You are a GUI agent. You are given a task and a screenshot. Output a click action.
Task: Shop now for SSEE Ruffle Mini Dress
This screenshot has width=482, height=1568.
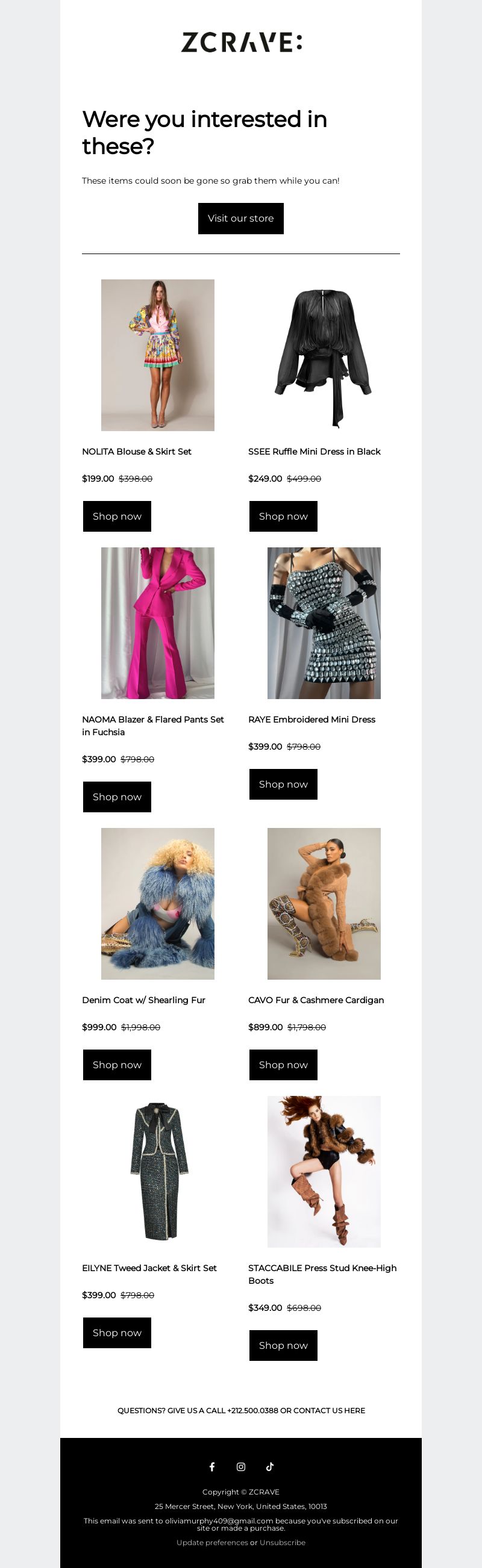pos(283,516)
